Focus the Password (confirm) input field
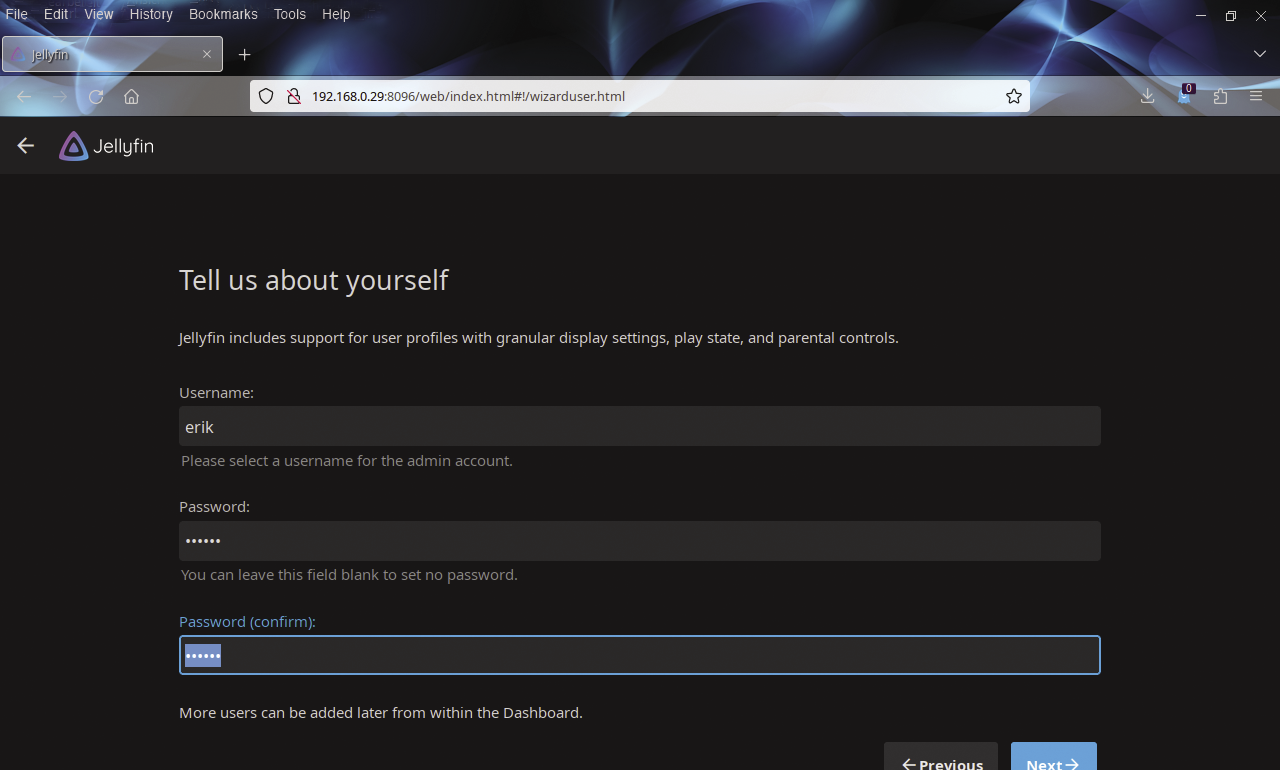 tap(640, 655)
